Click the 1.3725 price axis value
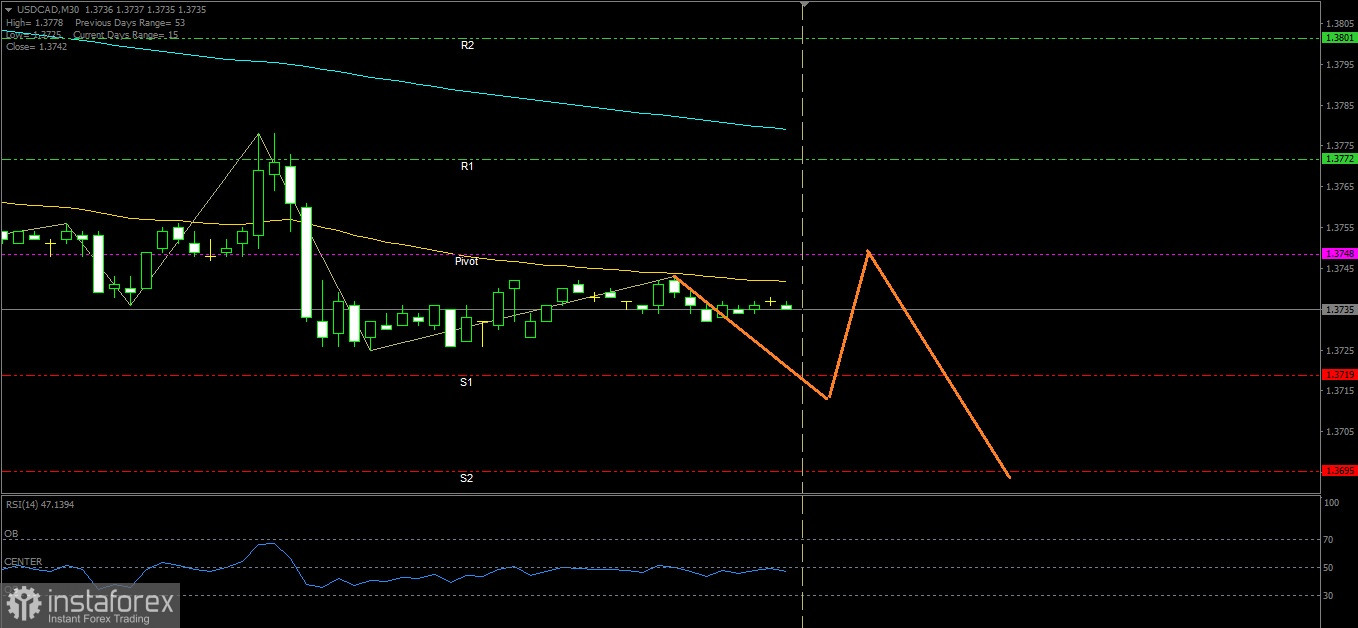1358x628 pixels. pyautogui.click(x=1339, y=351)
